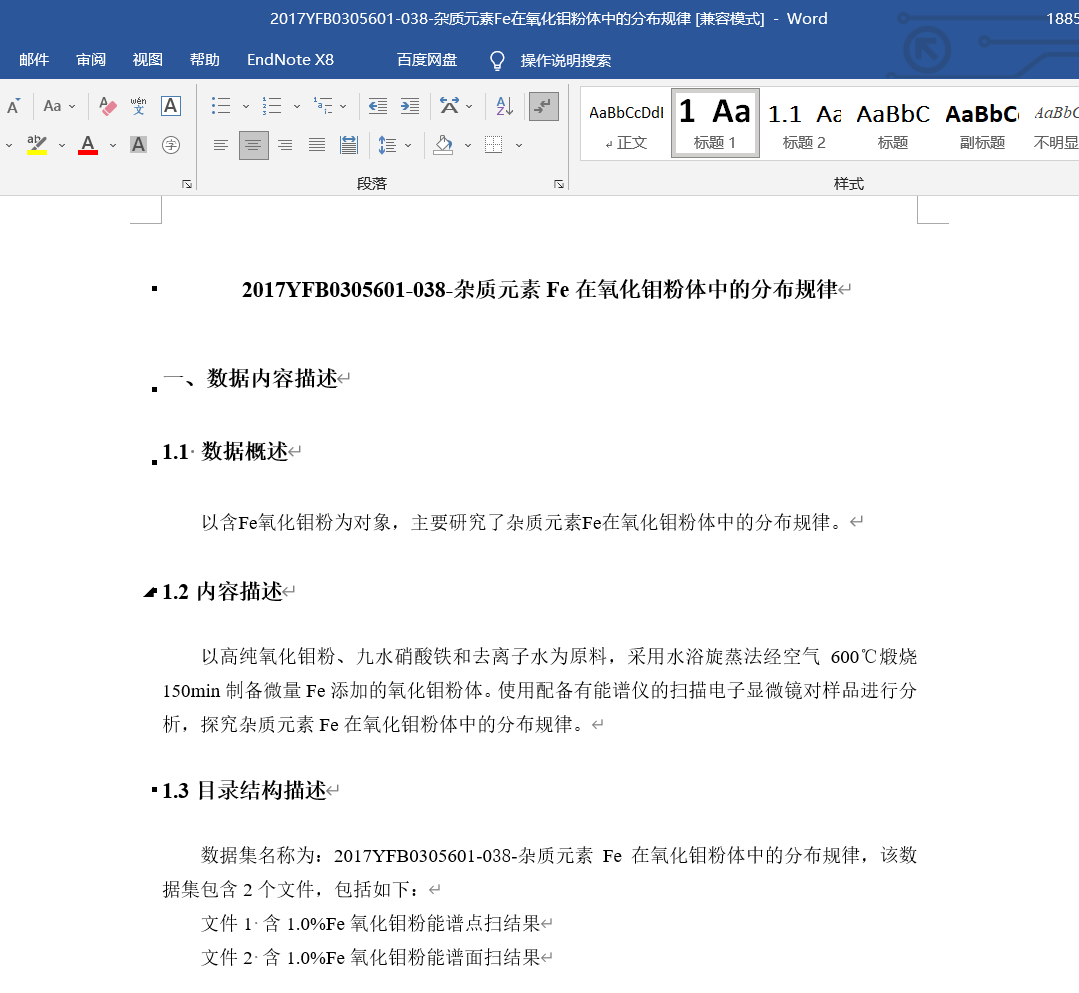Align text right
The width and height of the screenshot is (1079, 993).
285,145
